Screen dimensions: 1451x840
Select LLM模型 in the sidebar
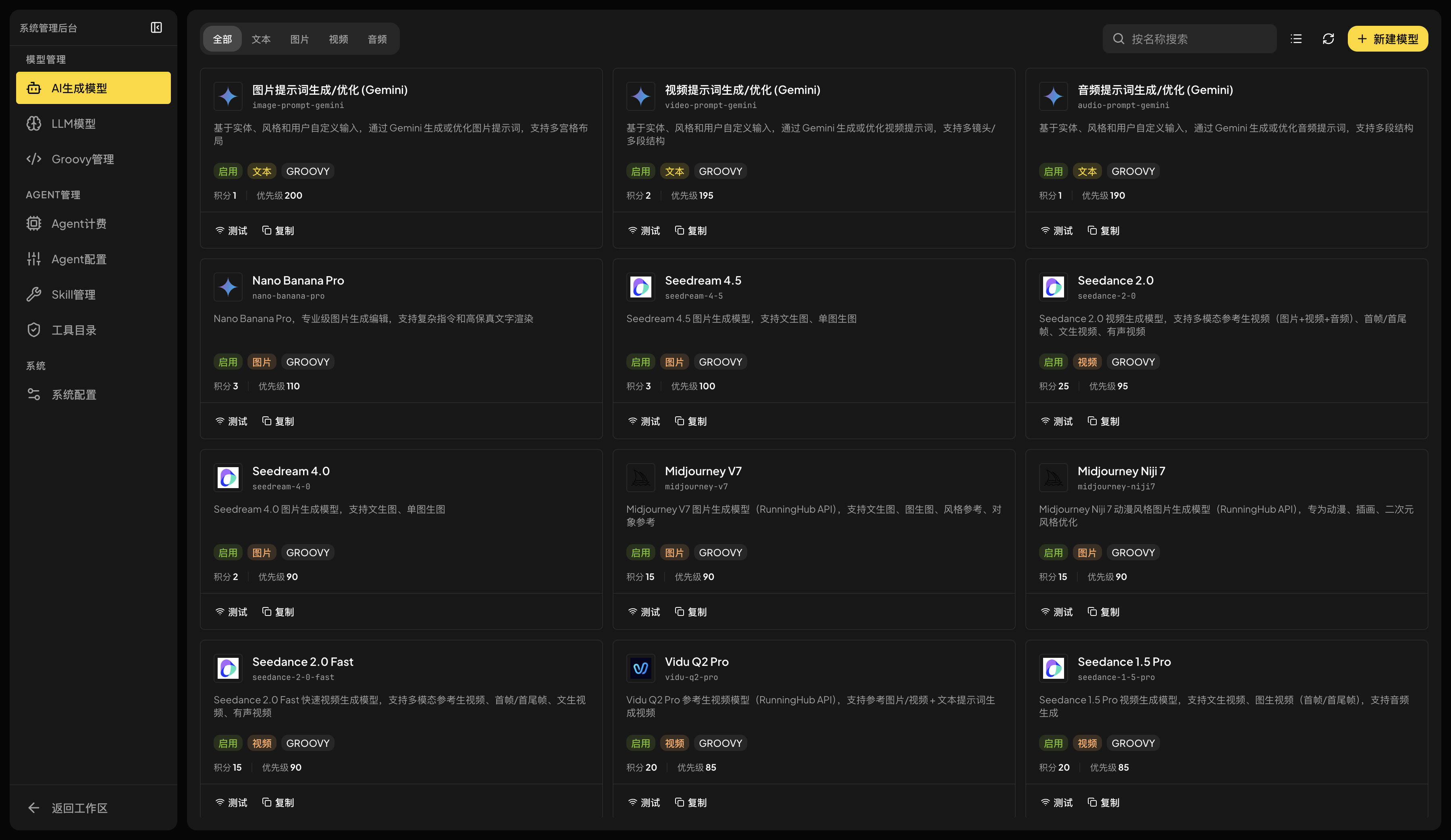[93, 123]
